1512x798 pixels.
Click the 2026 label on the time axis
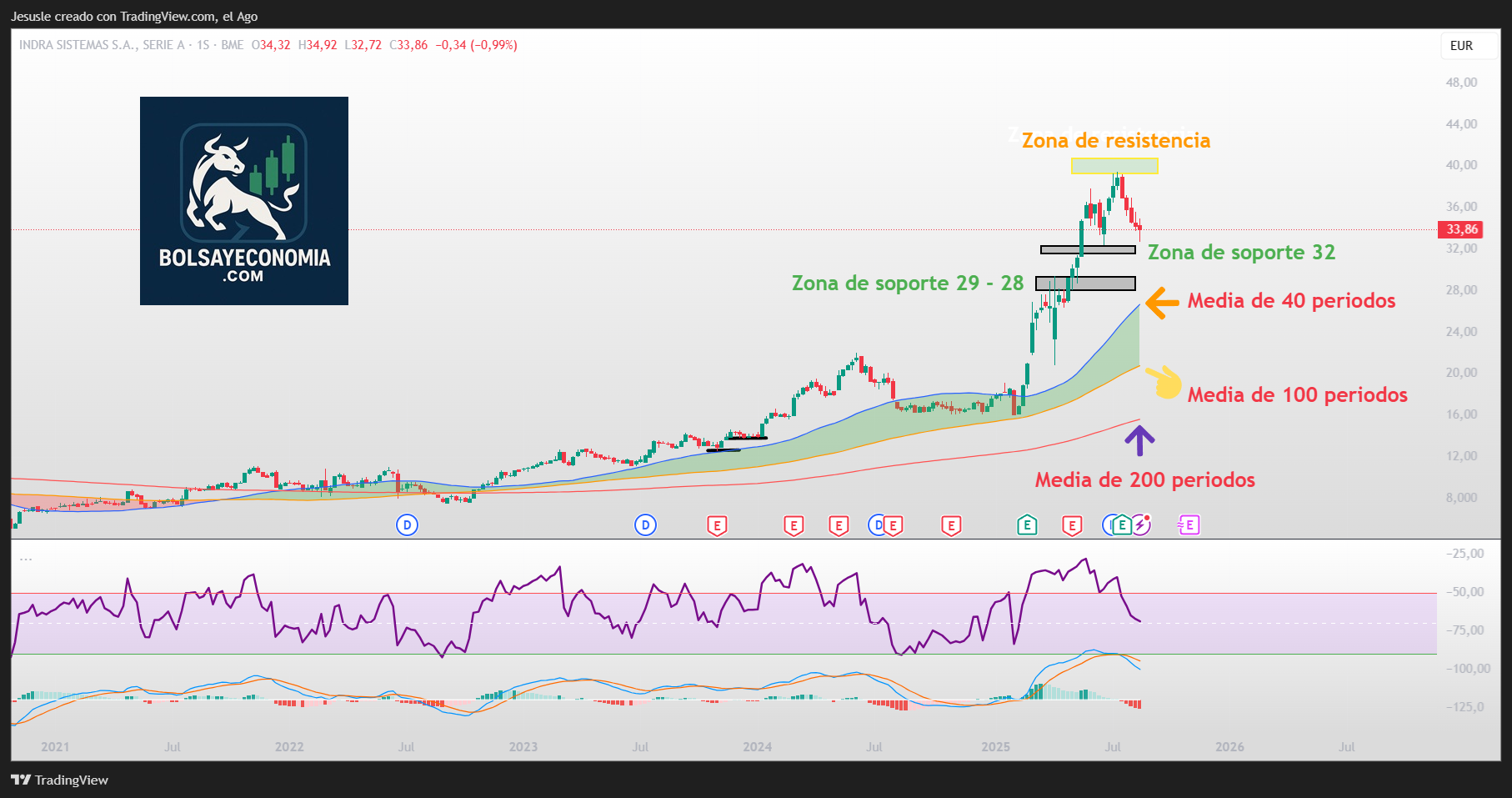tap(1229, 747)
